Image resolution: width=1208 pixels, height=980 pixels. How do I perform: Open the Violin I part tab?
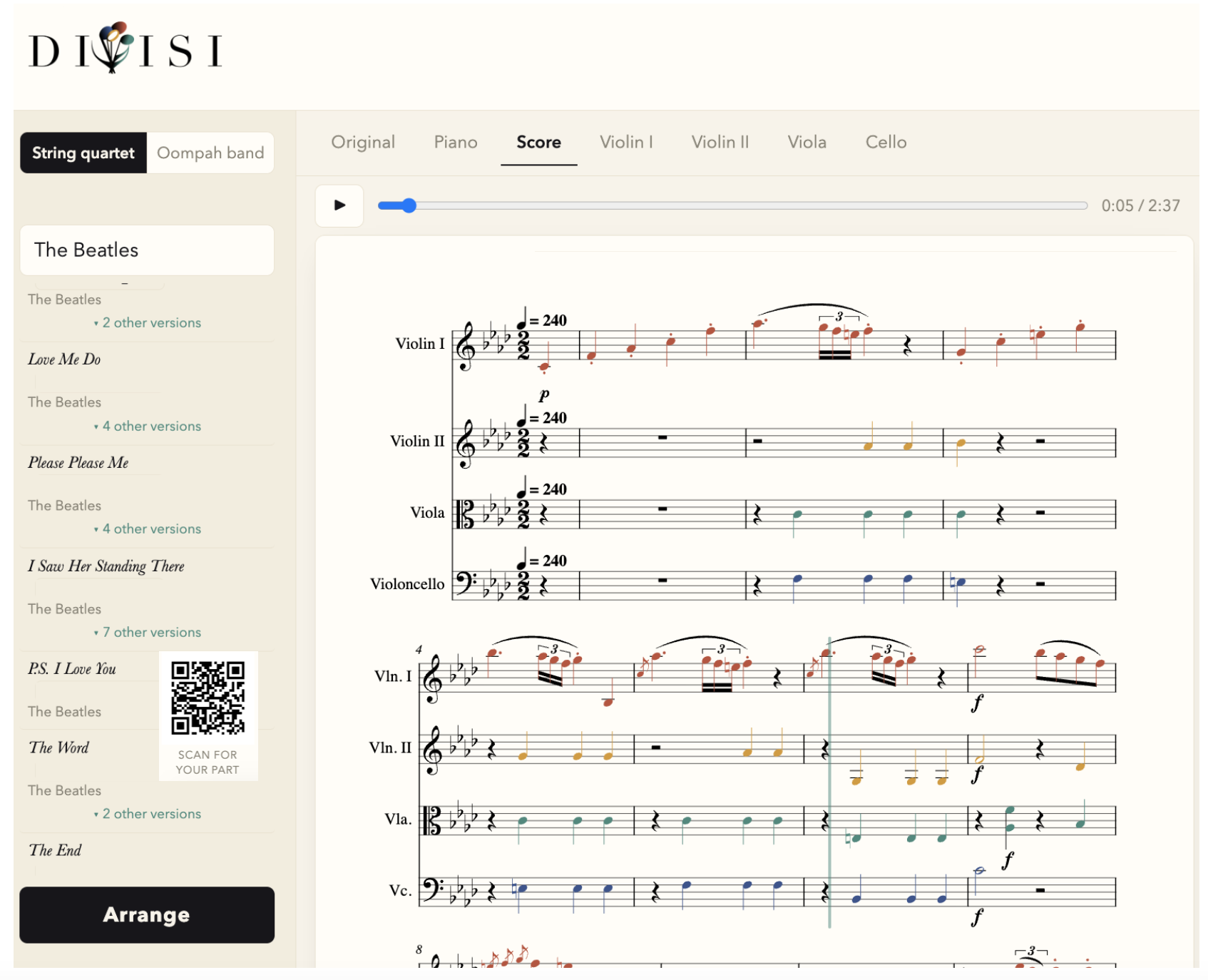tap(626, 142)
